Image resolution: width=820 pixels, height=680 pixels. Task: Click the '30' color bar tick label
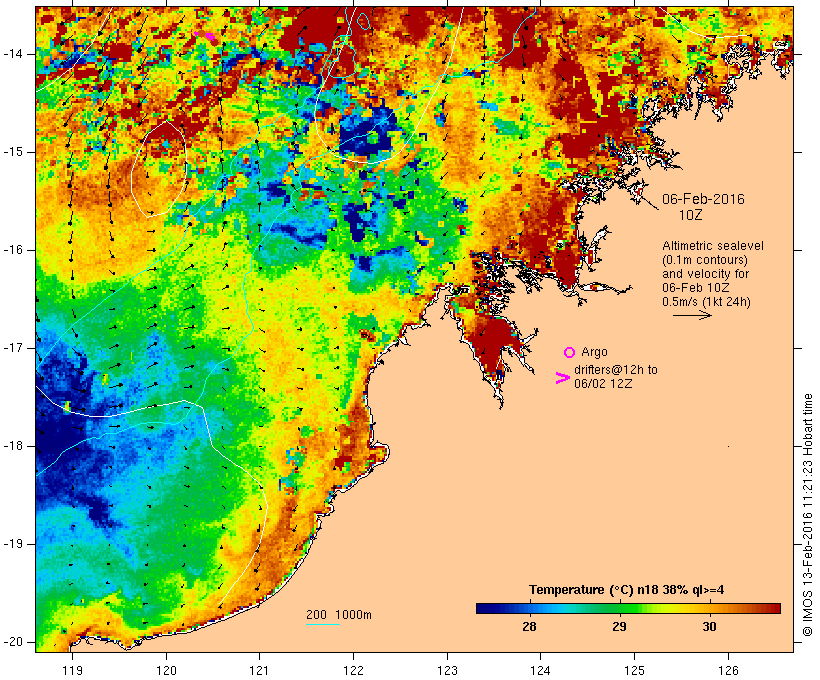(709, 627)
